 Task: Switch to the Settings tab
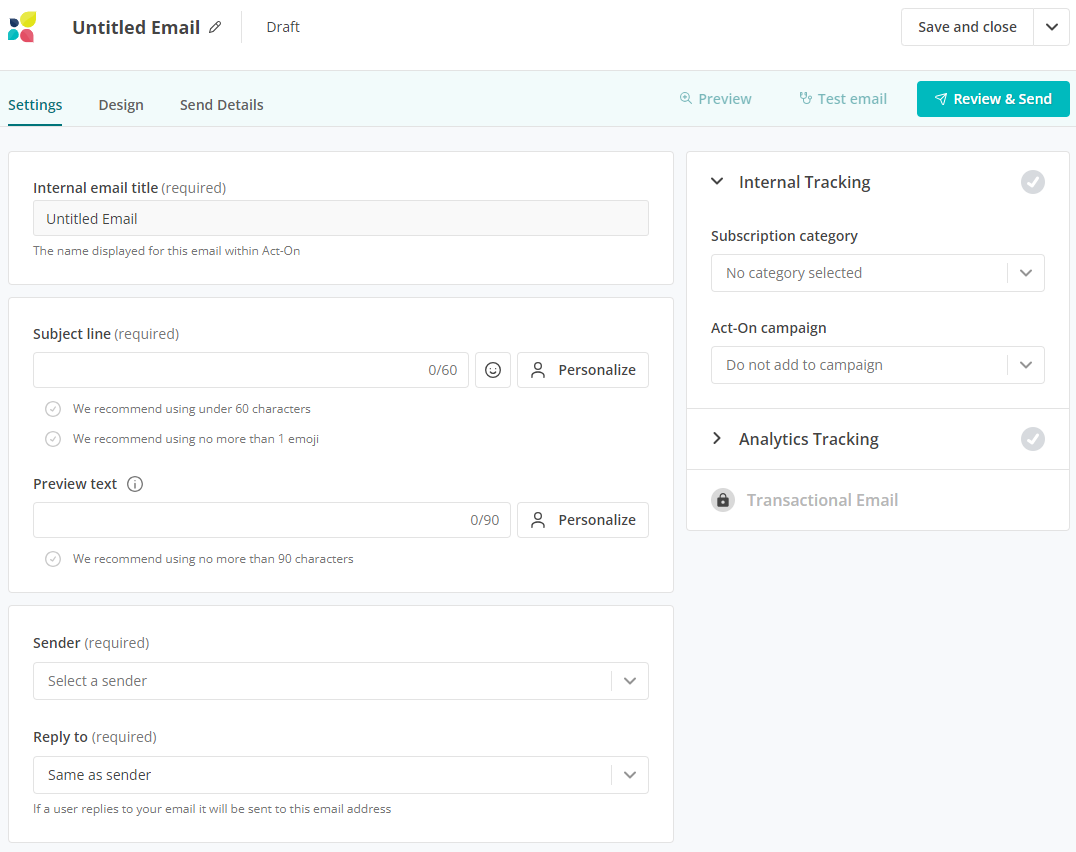(35, 105)
